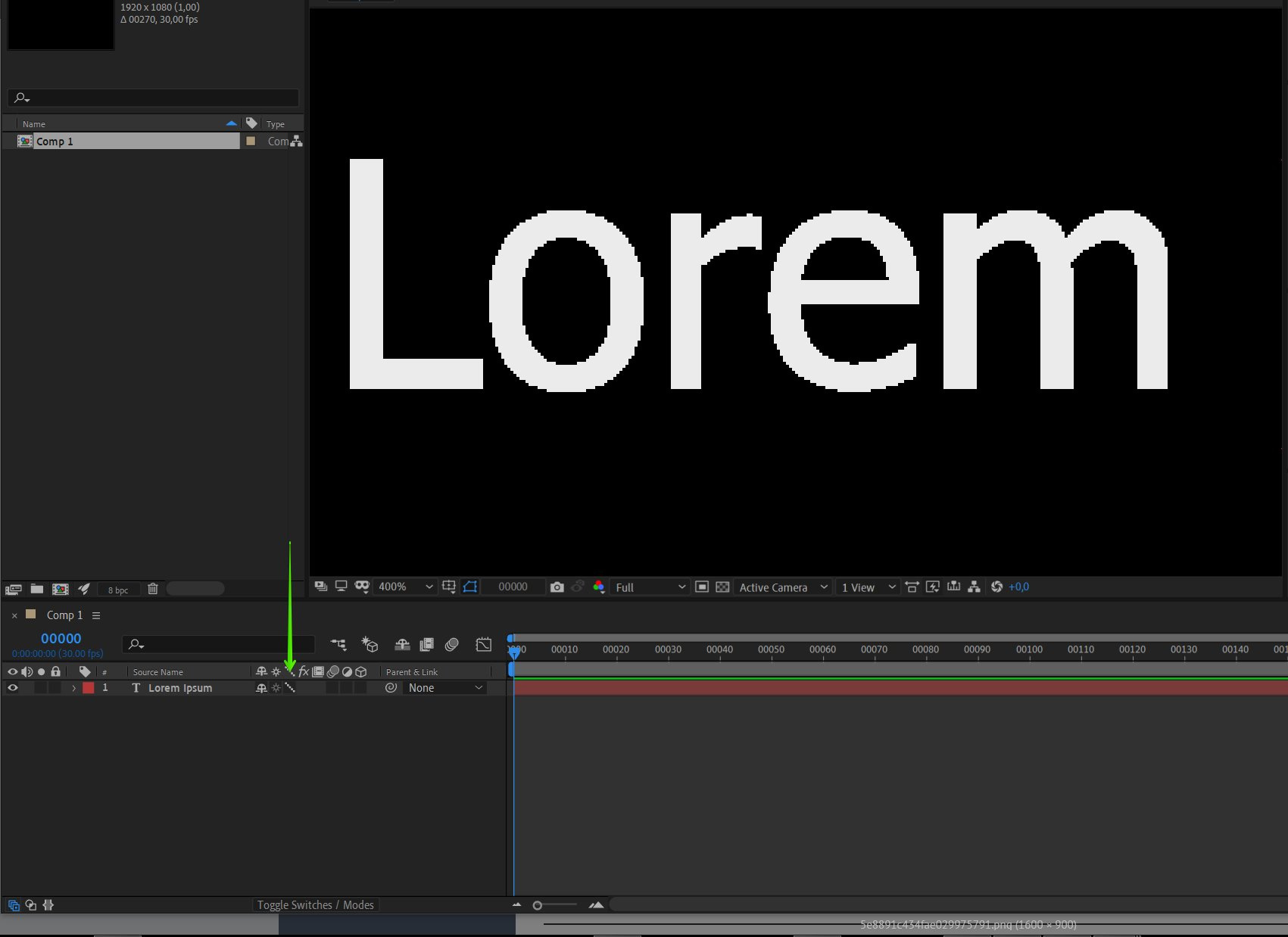Open the Active Camera view dropdown
Screen dimensions: 1288x937
click(x=783, y=587)
